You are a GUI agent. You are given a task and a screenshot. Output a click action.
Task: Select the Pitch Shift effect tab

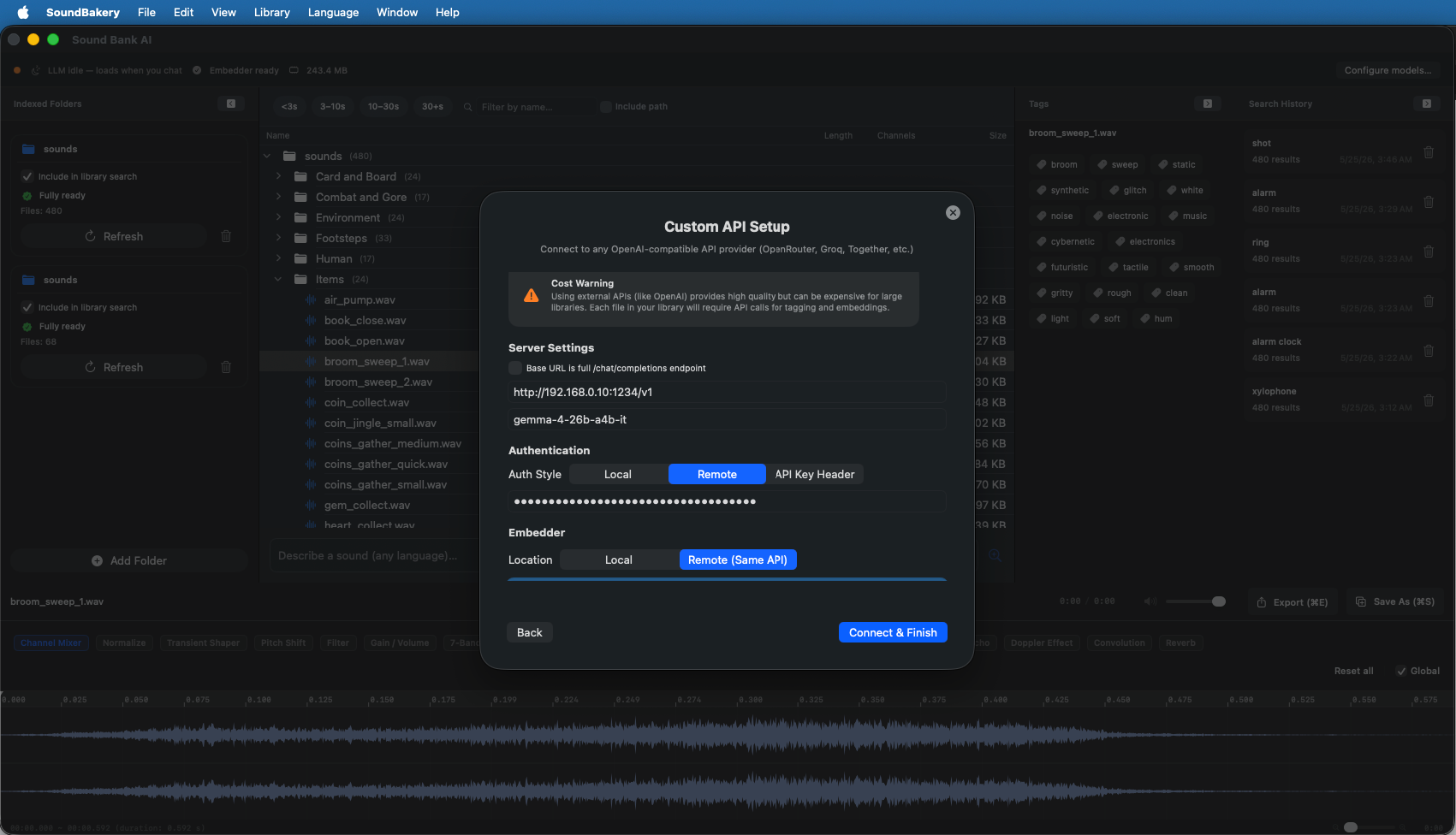283,643
